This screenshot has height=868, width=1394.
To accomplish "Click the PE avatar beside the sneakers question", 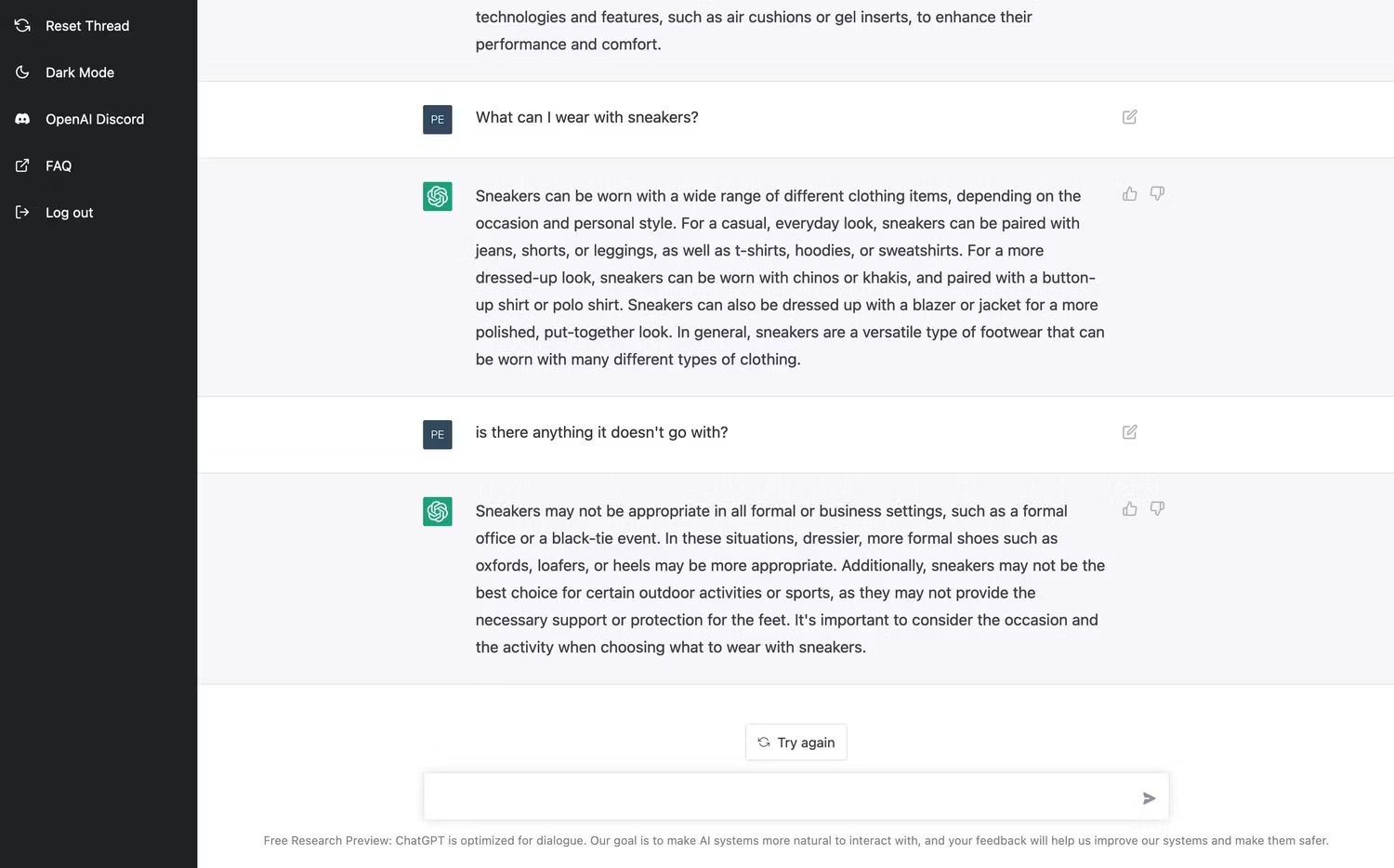I will tap(438, 119).
